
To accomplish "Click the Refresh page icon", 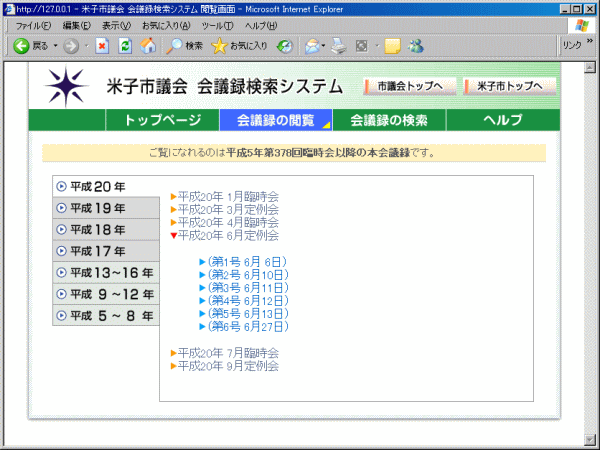I will [x=125, y=46].
